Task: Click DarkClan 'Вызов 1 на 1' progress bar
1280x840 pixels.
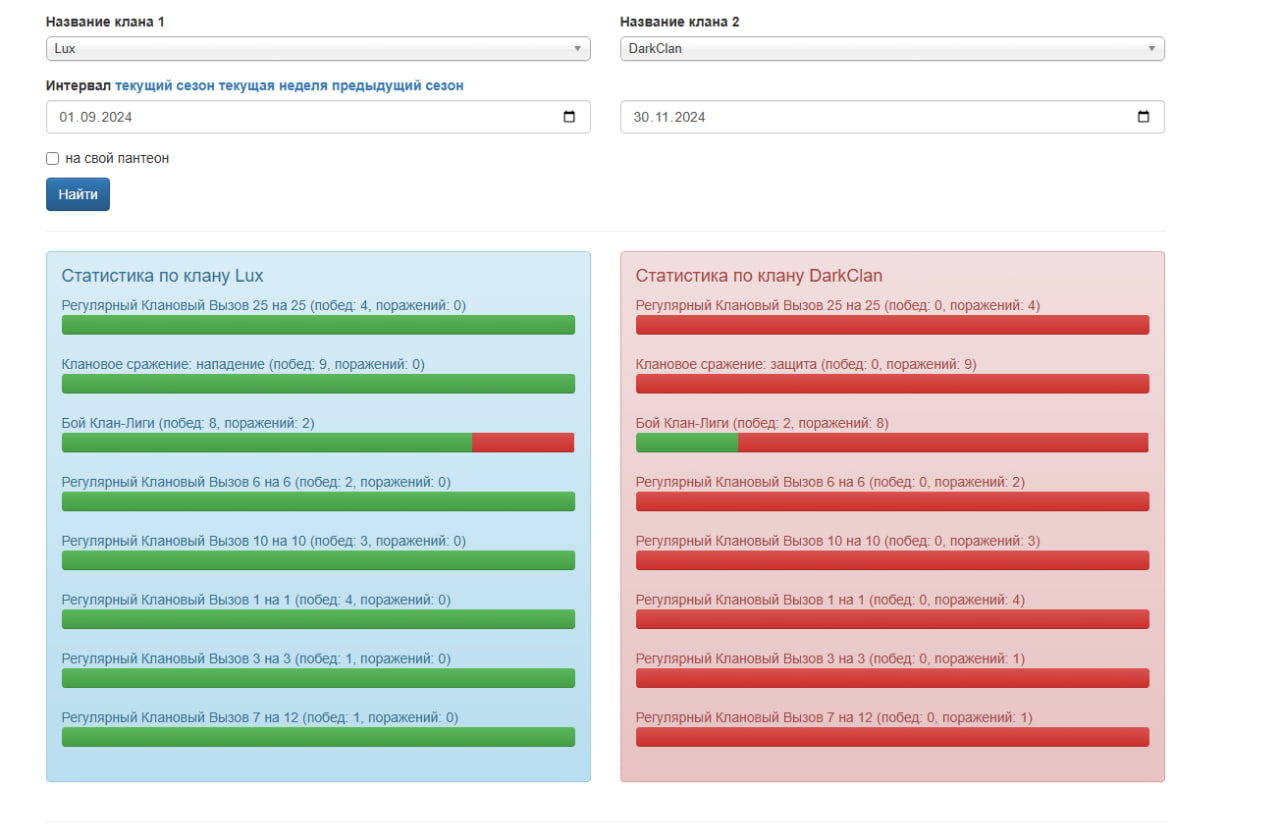Action: click(x=892, y=619)
